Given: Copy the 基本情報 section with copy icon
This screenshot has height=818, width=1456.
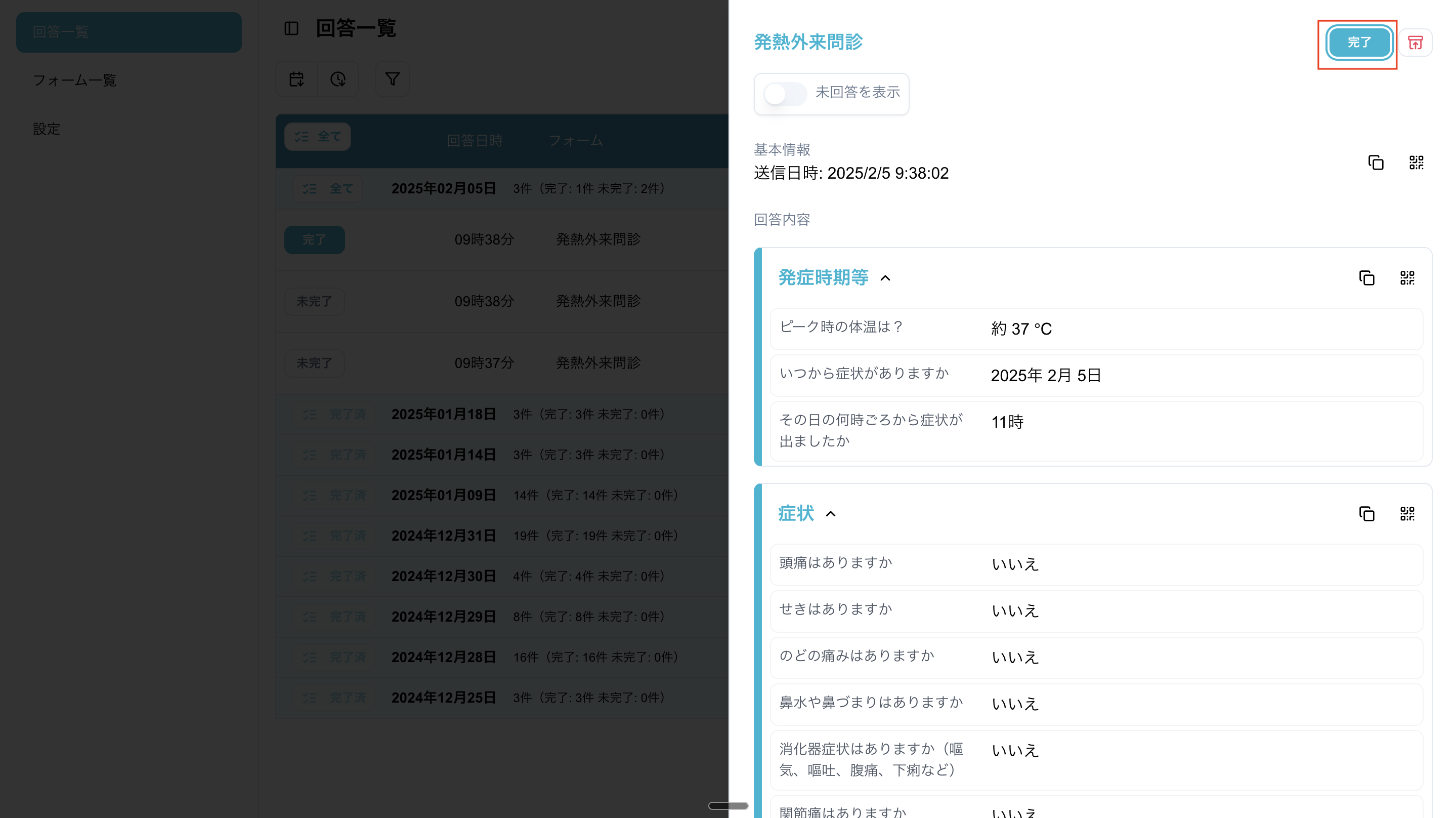Looking at the screenshot, I should [1375, 163].
